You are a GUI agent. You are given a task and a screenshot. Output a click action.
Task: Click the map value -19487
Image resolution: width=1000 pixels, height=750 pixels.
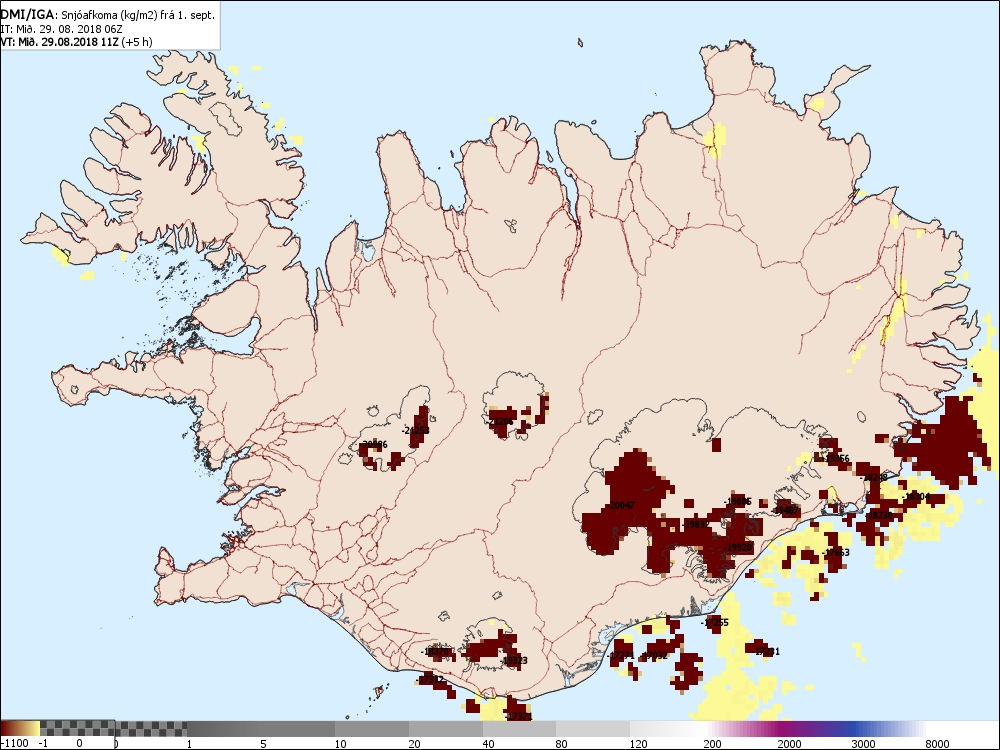[784, 510]
